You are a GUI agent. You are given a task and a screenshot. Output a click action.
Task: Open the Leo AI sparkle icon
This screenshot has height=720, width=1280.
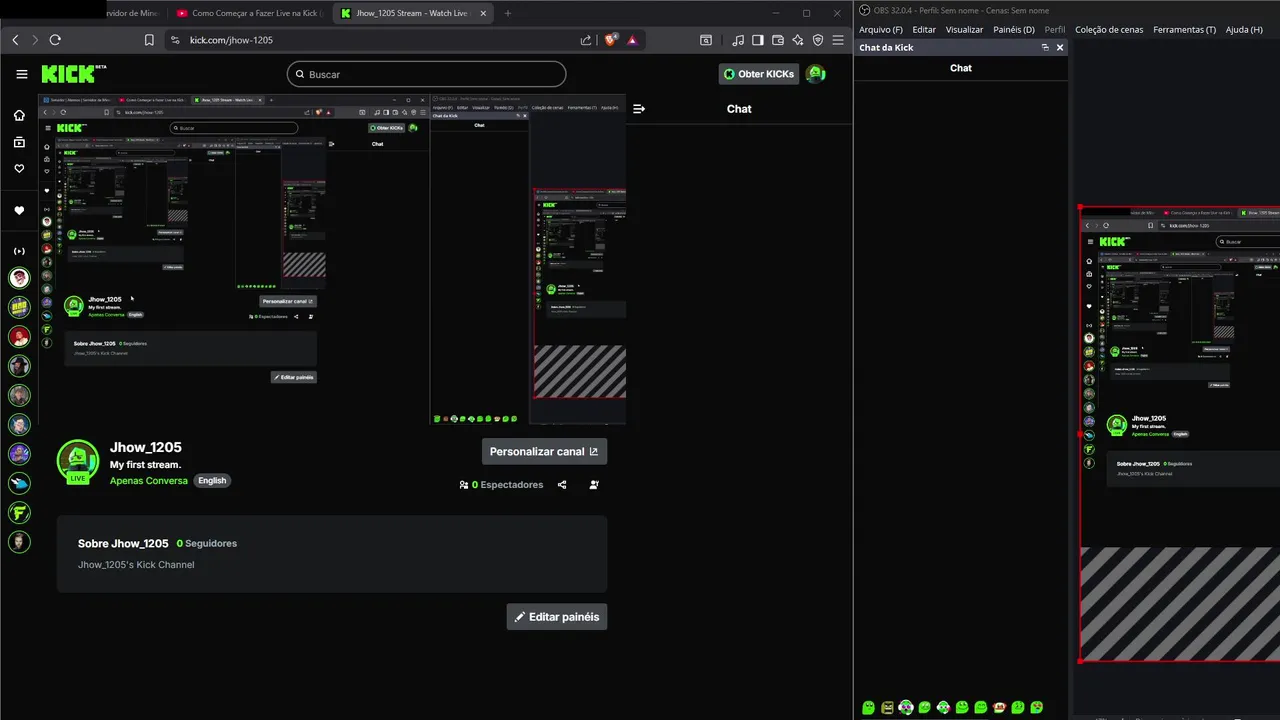[x=798, y=40]
